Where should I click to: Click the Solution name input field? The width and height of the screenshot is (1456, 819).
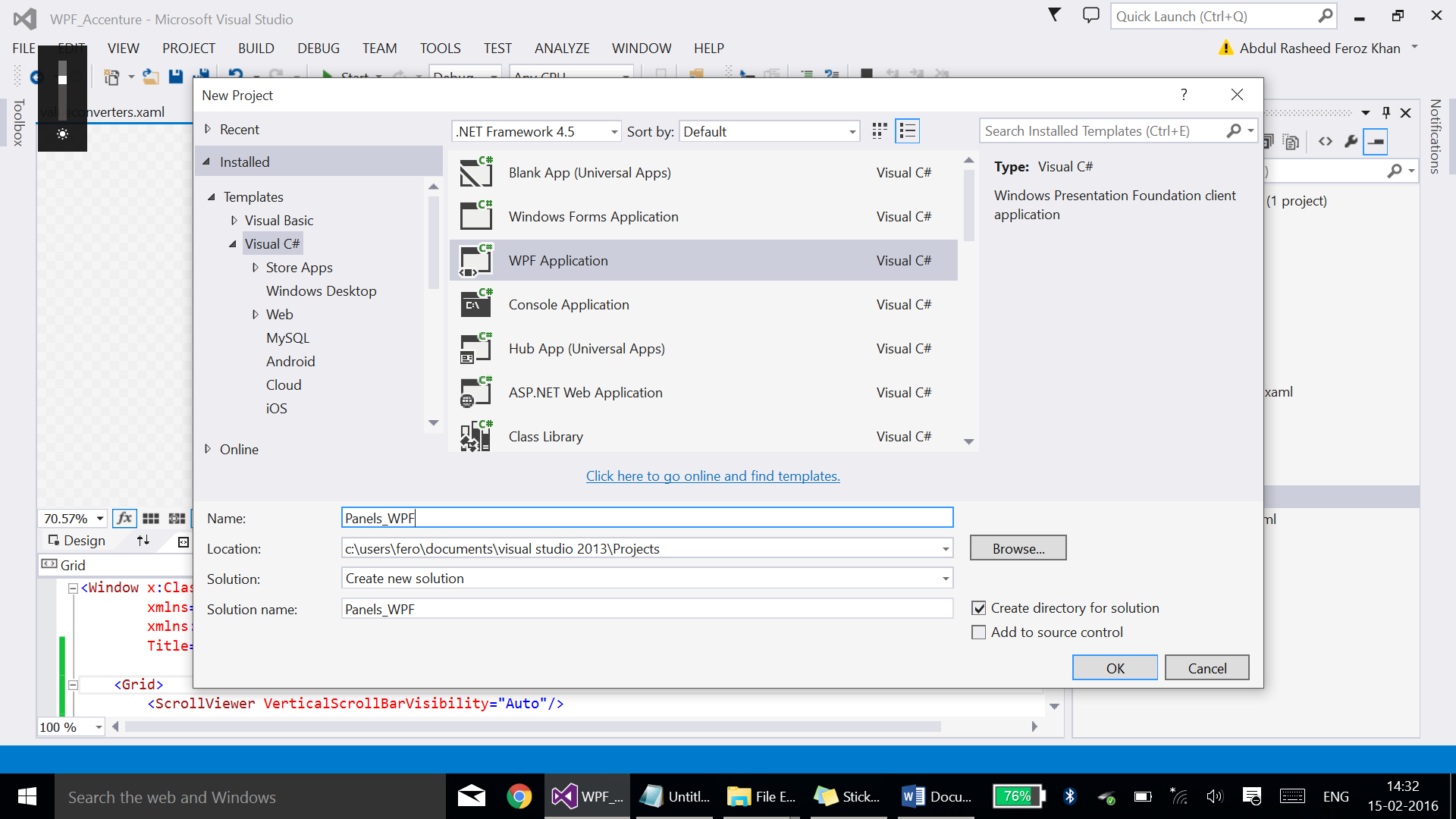tap(646, 609)
